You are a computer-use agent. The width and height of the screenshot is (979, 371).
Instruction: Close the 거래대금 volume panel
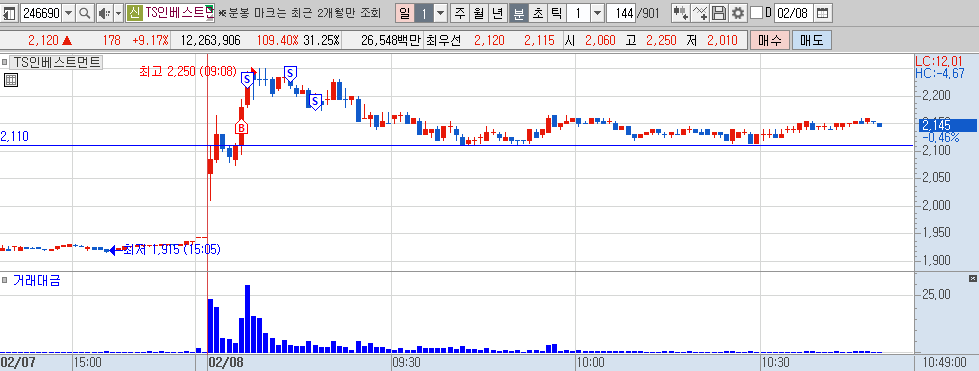click(972, 278)
